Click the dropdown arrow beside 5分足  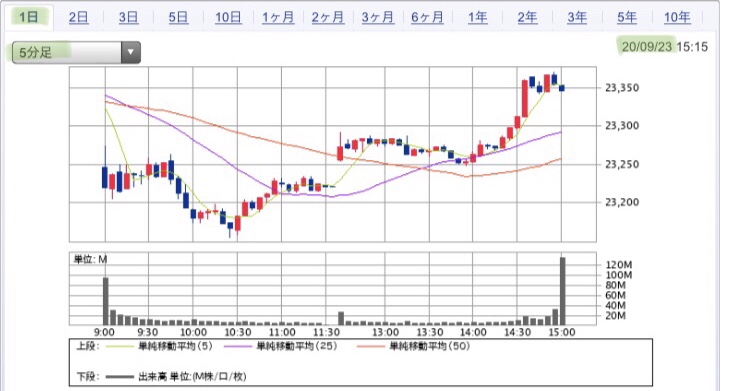(131, 52)
